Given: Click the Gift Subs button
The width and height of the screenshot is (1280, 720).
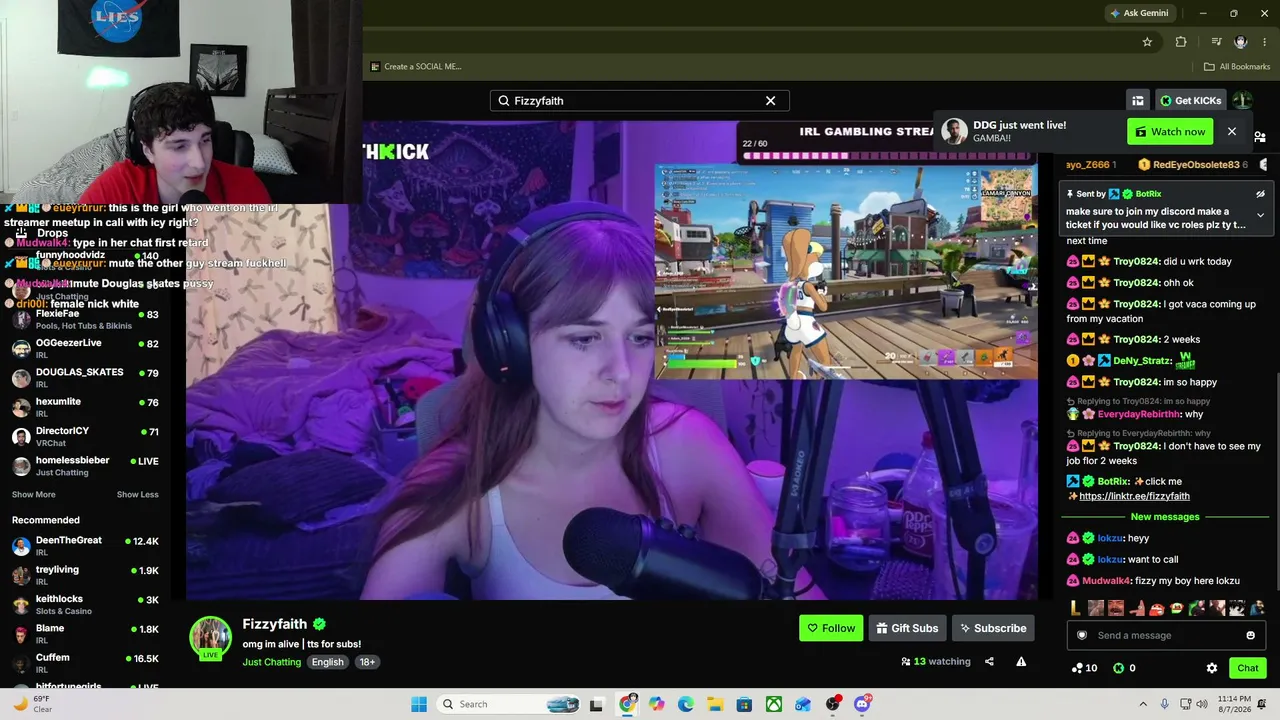Looking at the screenshot, I should tap(907, 628).
